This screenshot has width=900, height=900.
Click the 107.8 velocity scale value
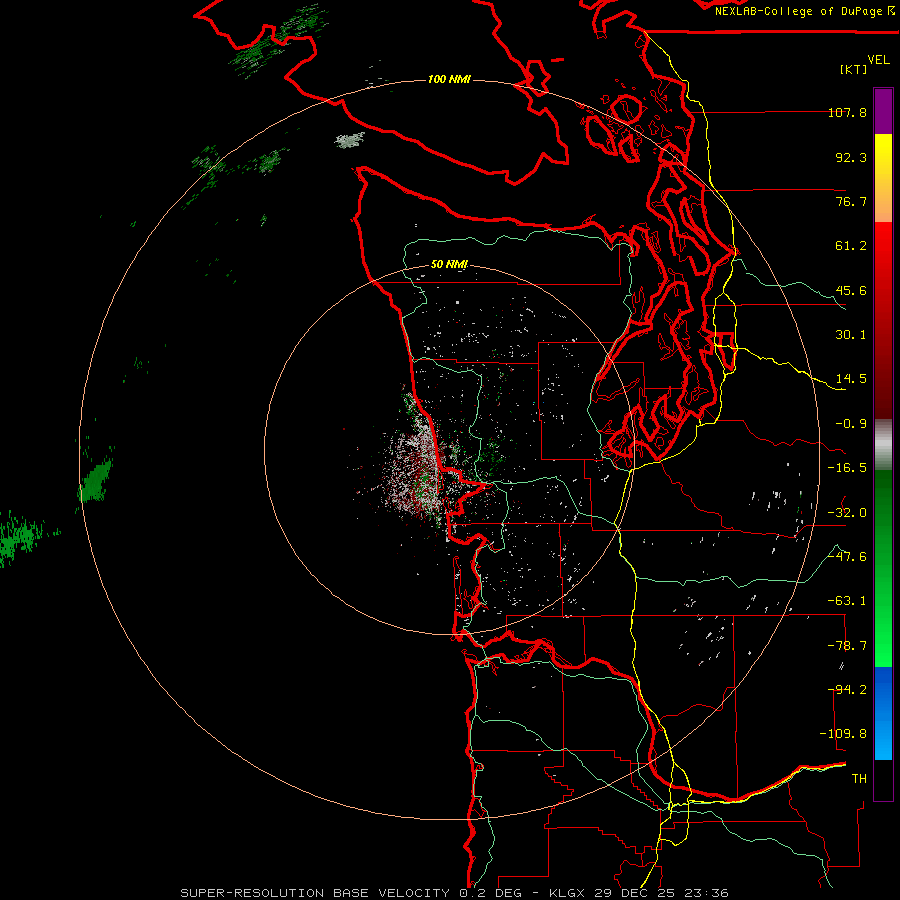coord(847,112)
